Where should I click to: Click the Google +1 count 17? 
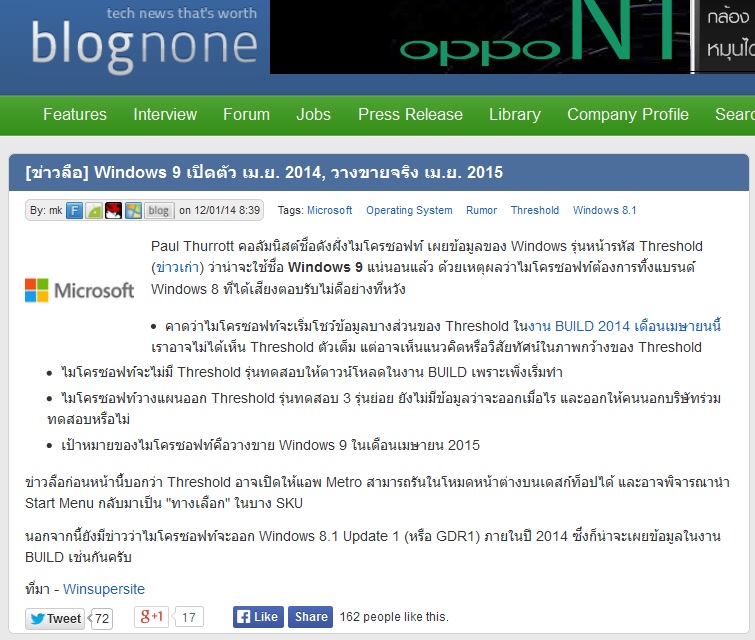tap(189, 617)
